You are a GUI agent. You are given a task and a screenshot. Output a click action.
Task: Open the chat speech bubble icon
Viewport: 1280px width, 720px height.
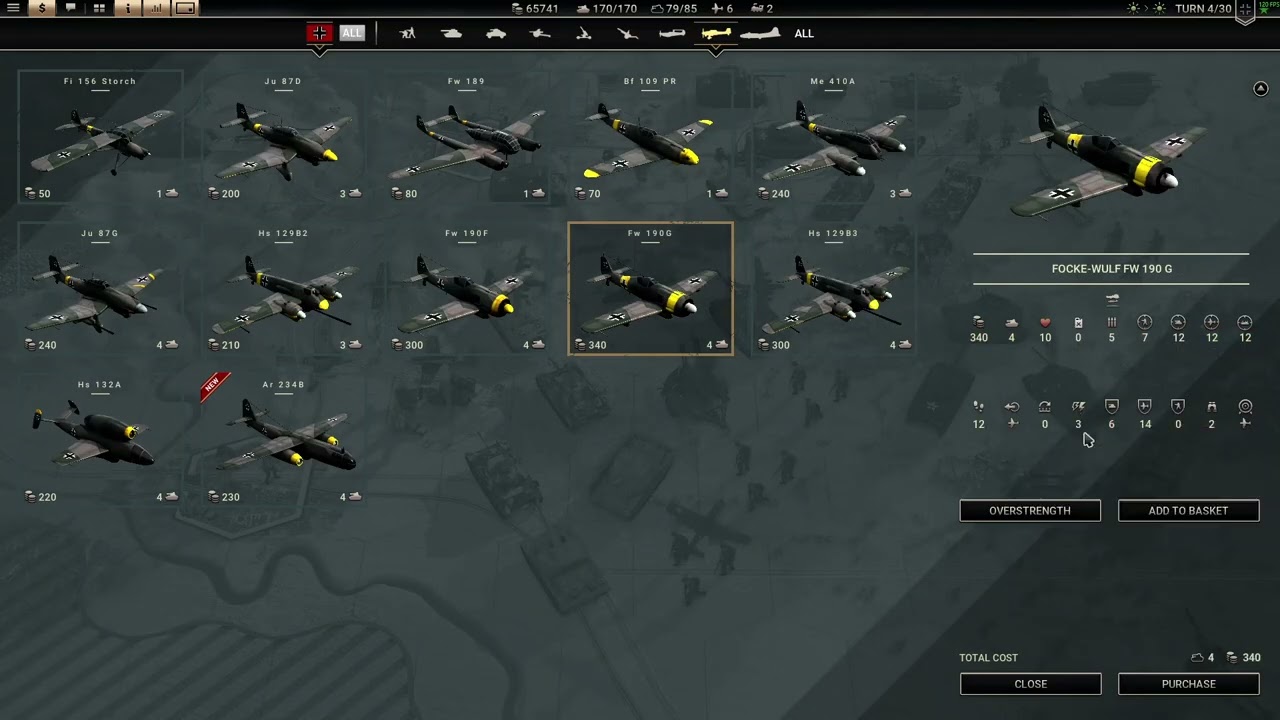click(70, 8)
